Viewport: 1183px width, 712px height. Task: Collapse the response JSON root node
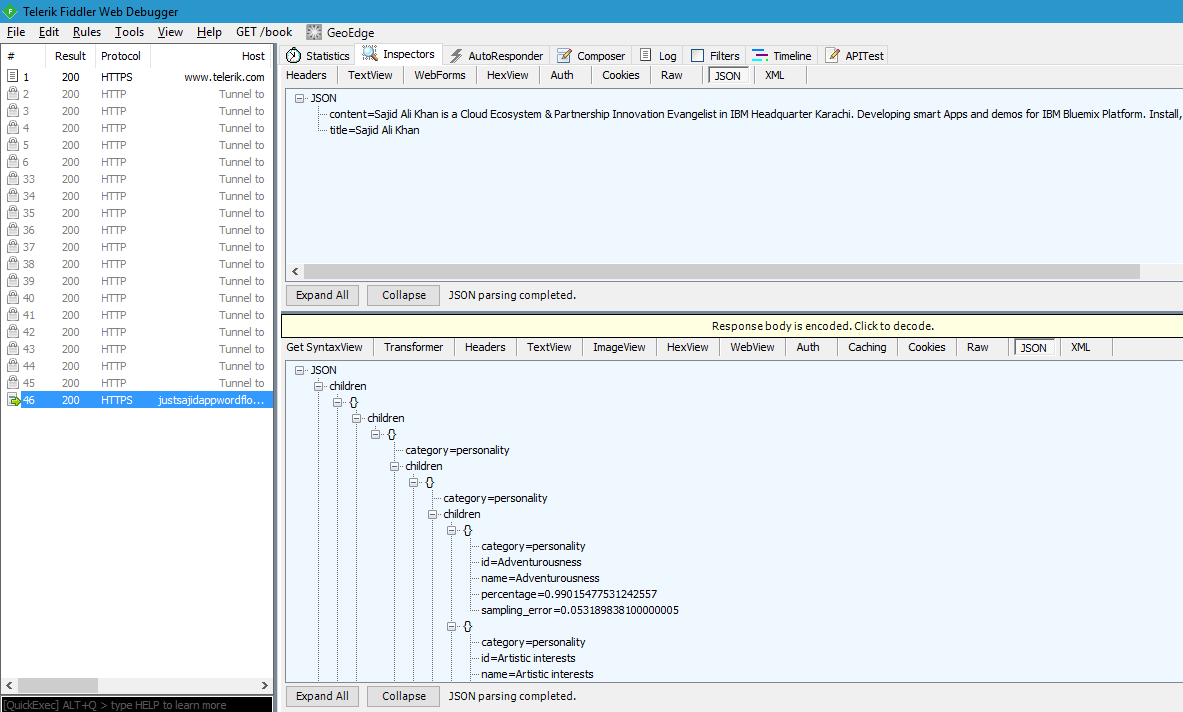tap(300, 370)
